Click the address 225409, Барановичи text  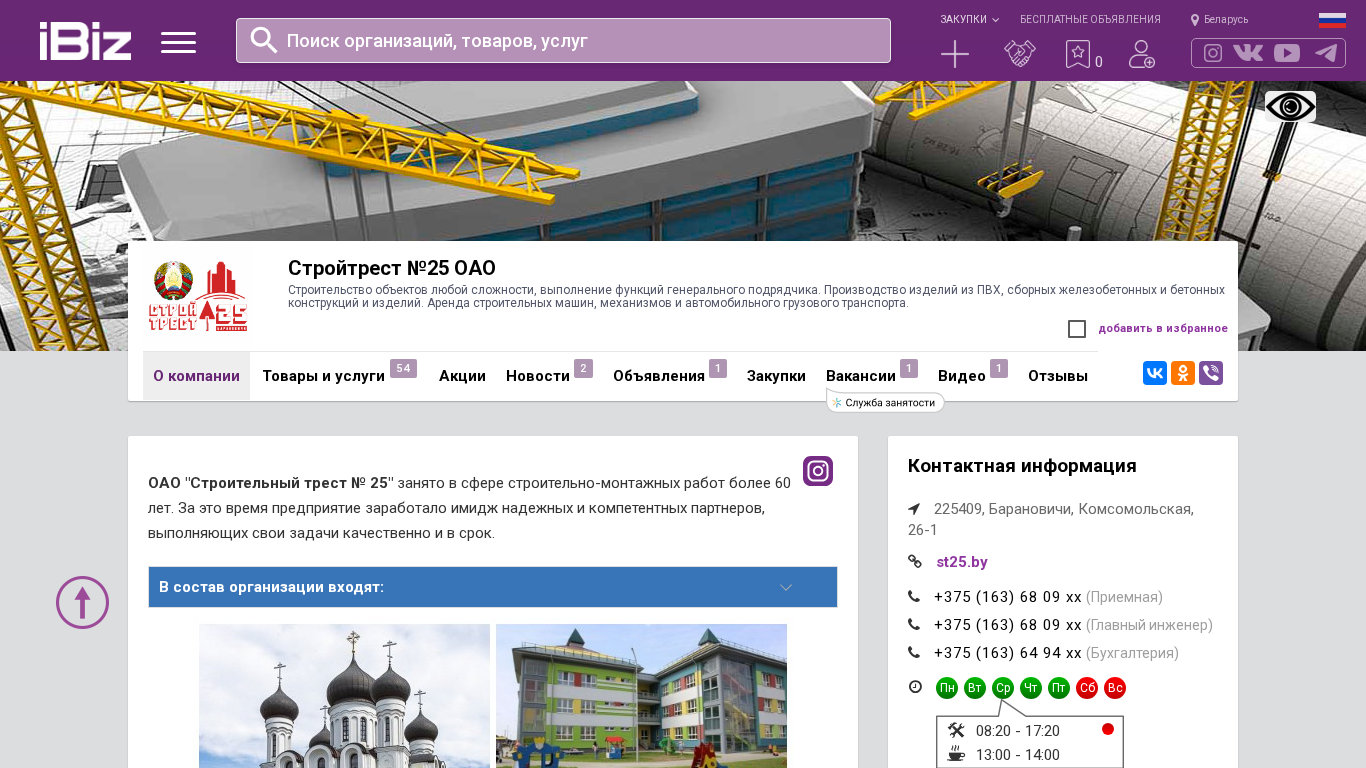(1051, 519)
